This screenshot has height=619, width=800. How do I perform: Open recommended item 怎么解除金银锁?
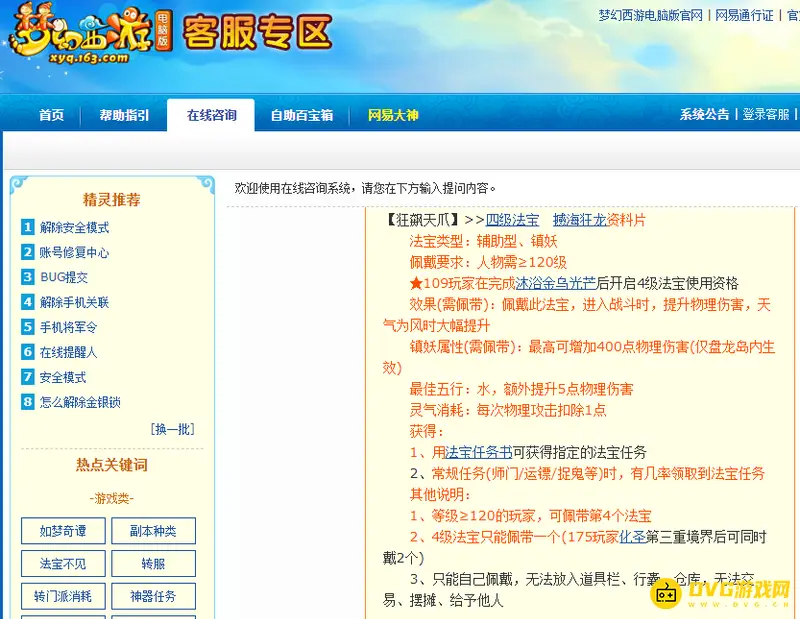click(x=80, y=402)
